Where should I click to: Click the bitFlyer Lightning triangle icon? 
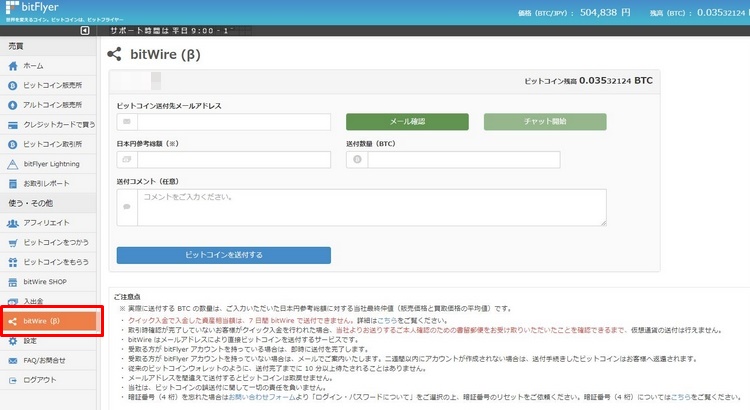pos(13,164)
